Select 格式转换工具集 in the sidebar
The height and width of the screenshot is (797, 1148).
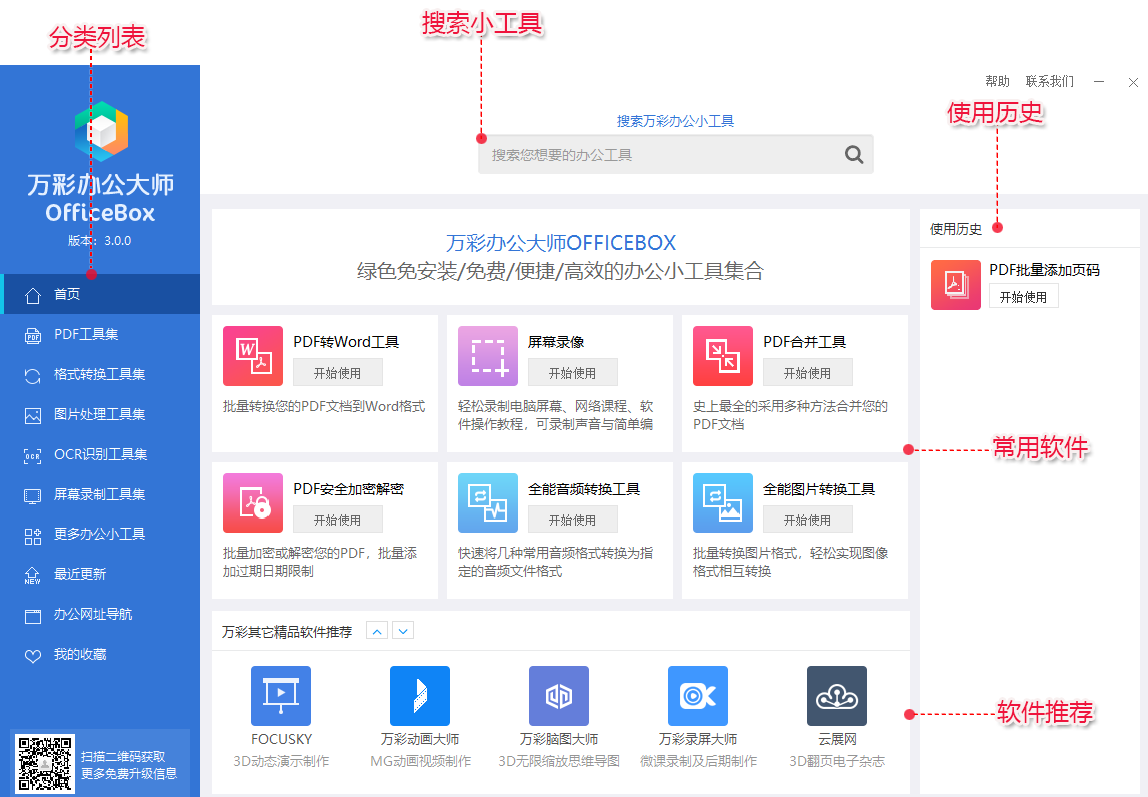(99, 374)
